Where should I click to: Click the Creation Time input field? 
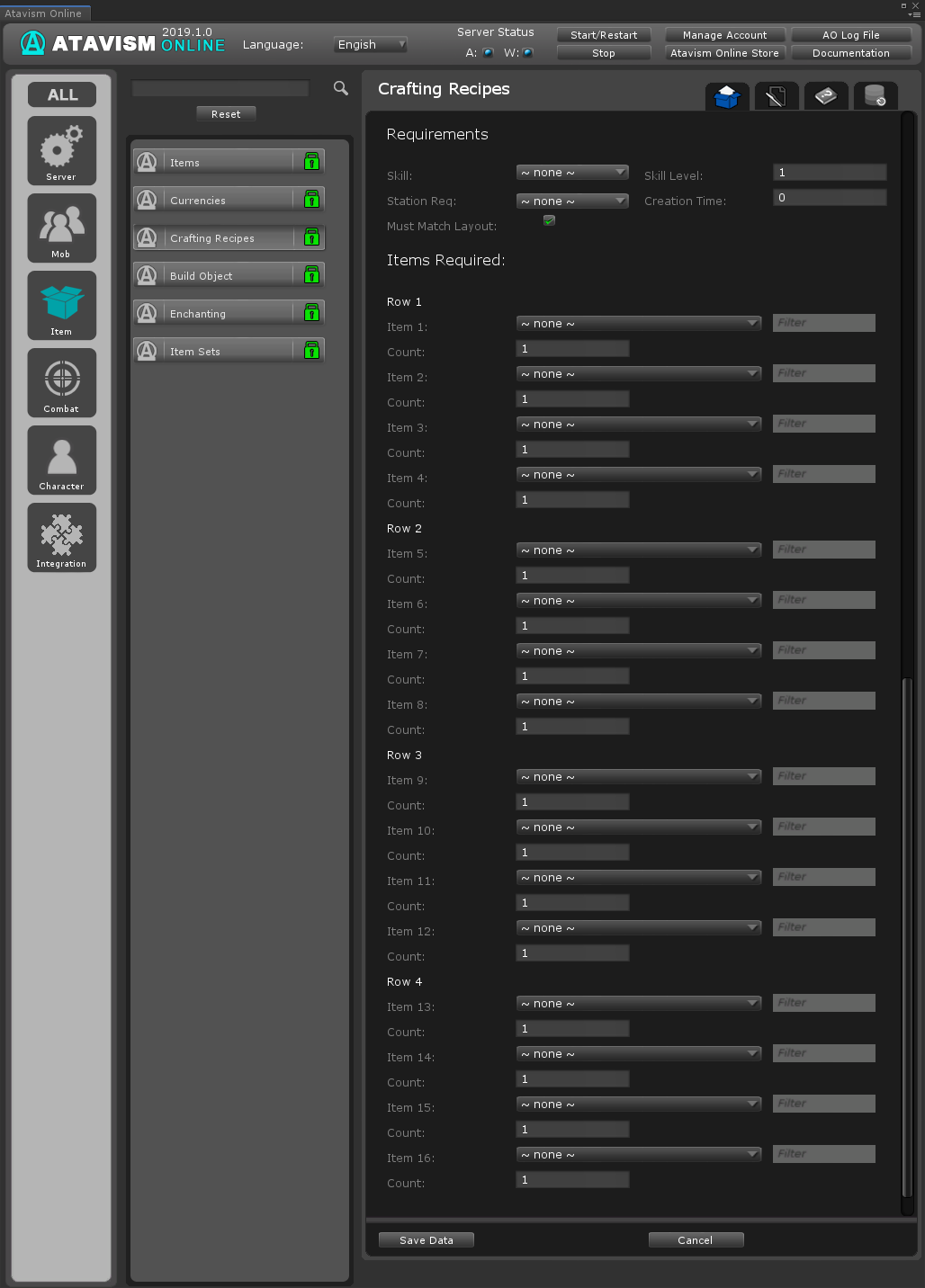pyautogui.click(x=829, y=198)
